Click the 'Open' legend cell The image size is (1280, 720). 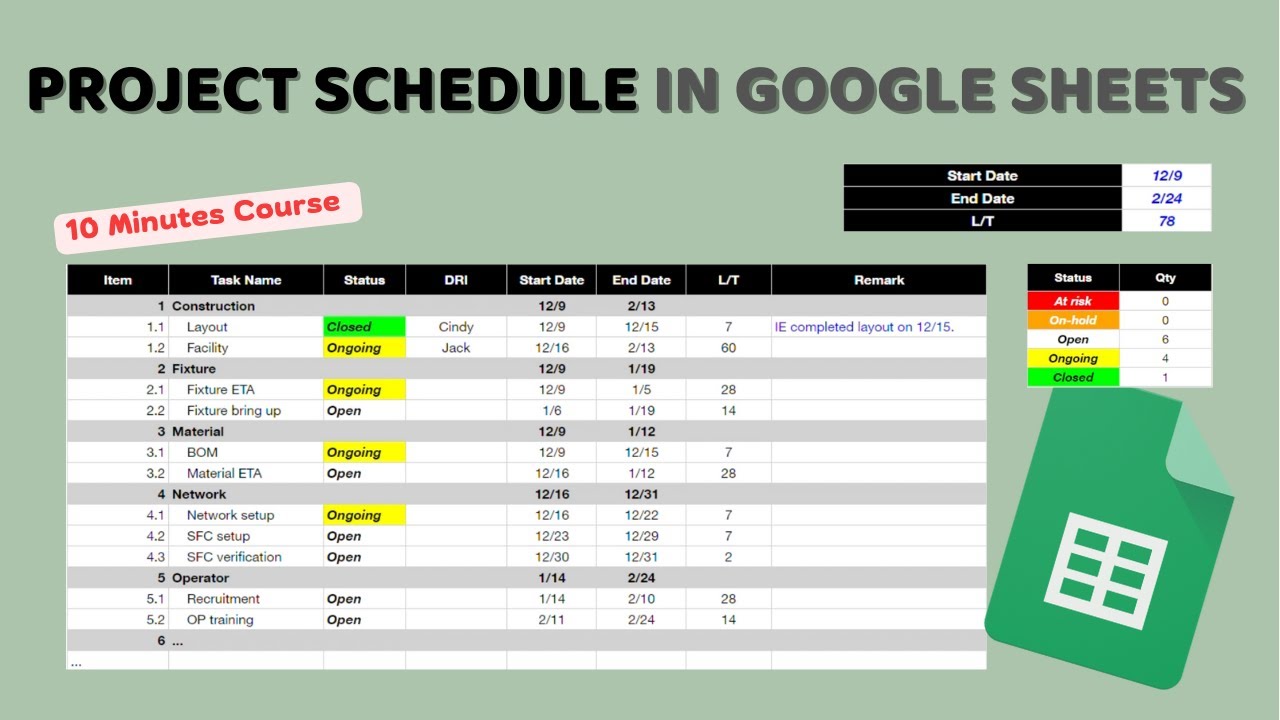point(1073,339)
